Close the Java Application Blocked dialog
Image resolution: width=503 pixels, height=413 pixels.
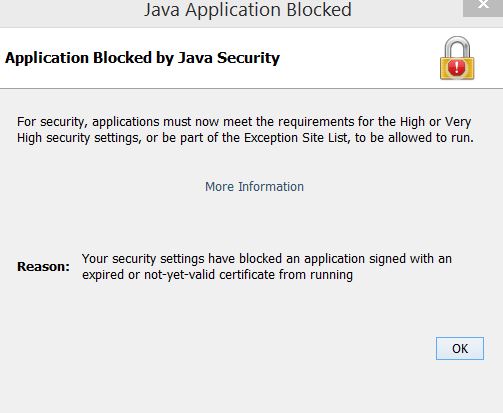[483, 7]
